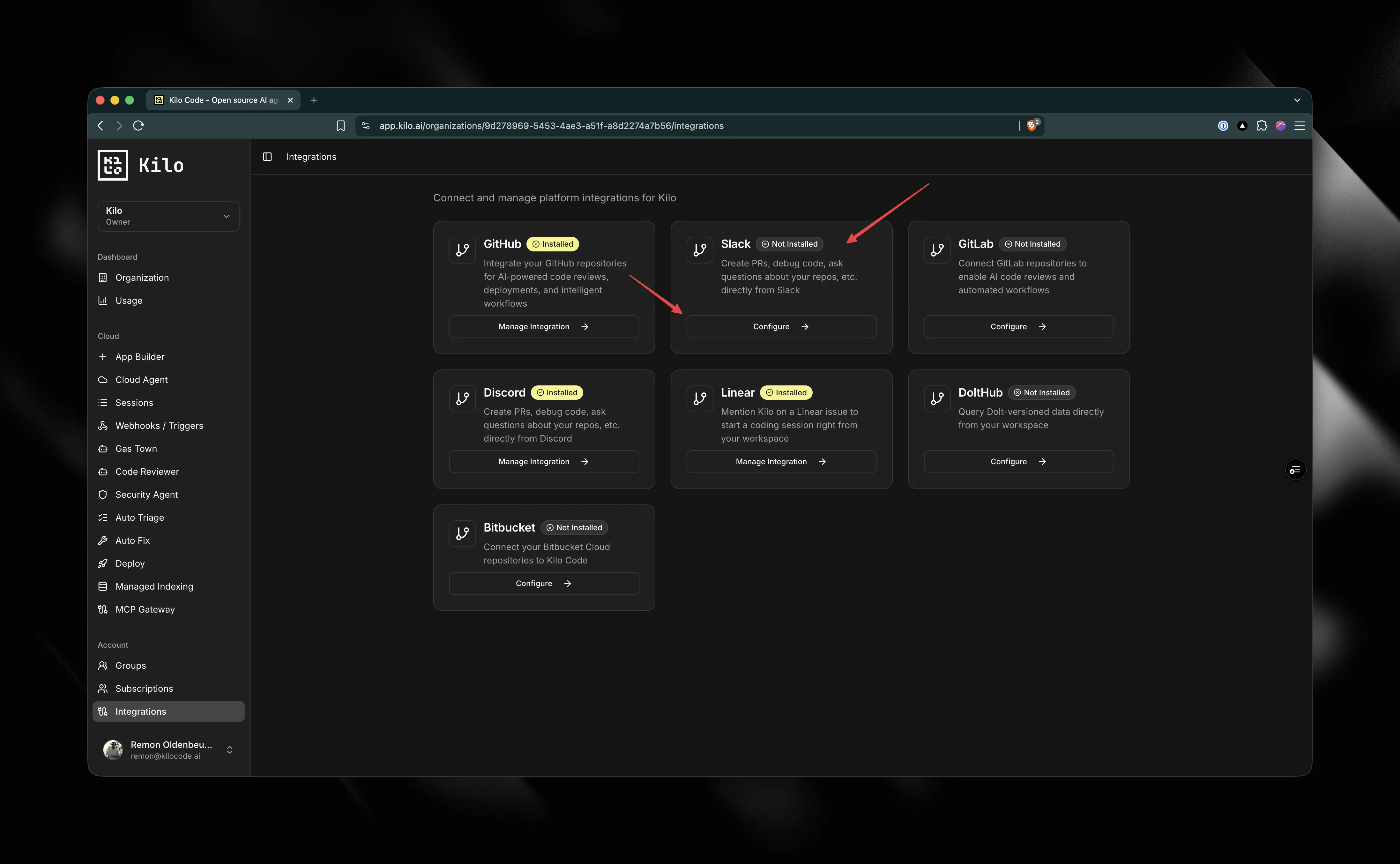Click Manage Integration on the GitHub card
This screenshot has height=864, width=1400.
[x=544, y=327]
